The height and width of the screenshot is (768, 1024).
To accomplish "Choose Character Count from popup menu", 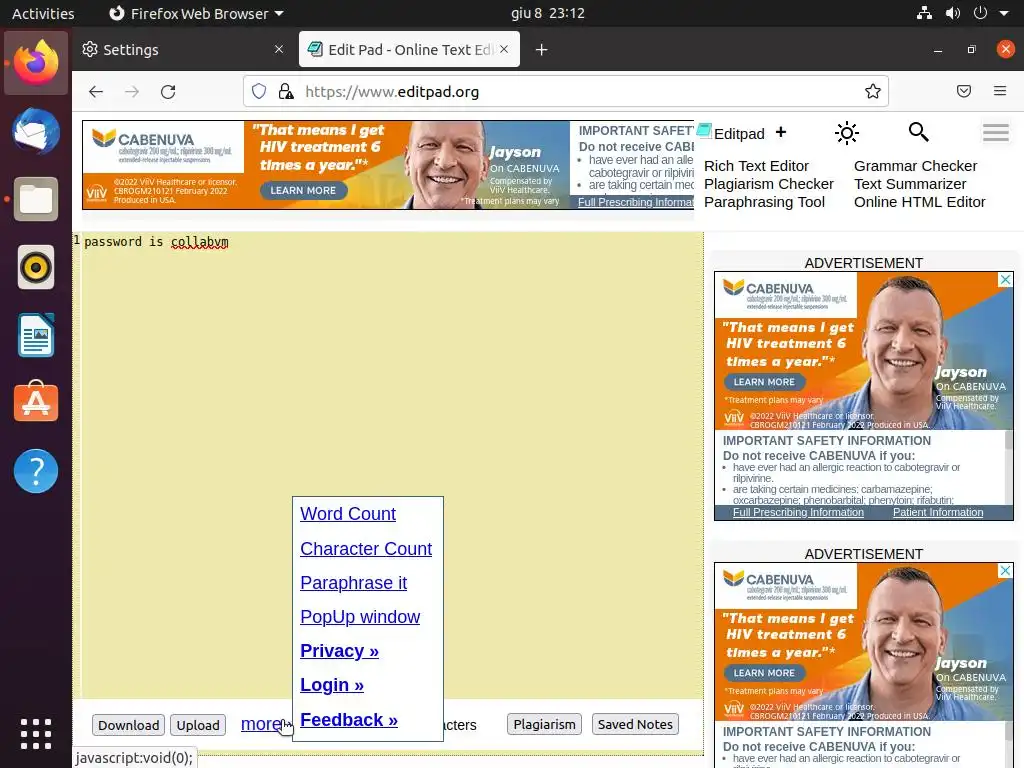I will tap(366, 549).
